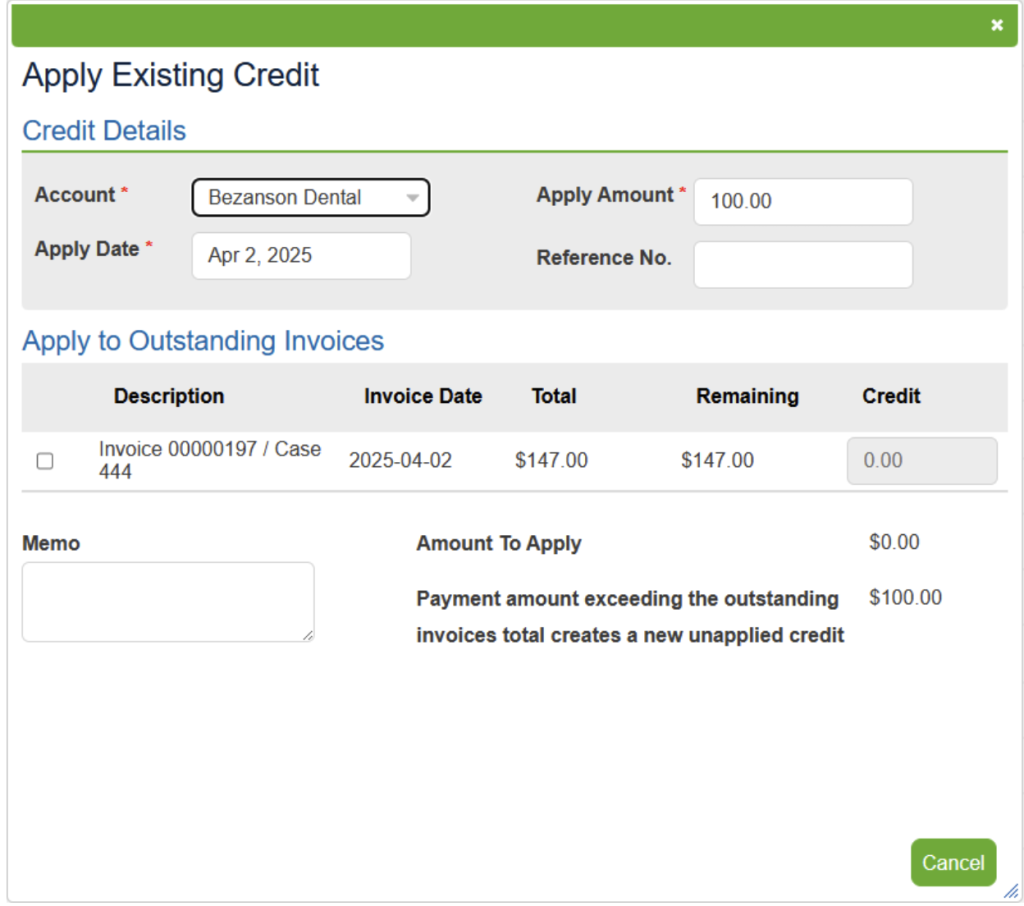1024x906 pixels.
Task: Click the dialog resize grip in bottom corner
Action: [1010, 891]
